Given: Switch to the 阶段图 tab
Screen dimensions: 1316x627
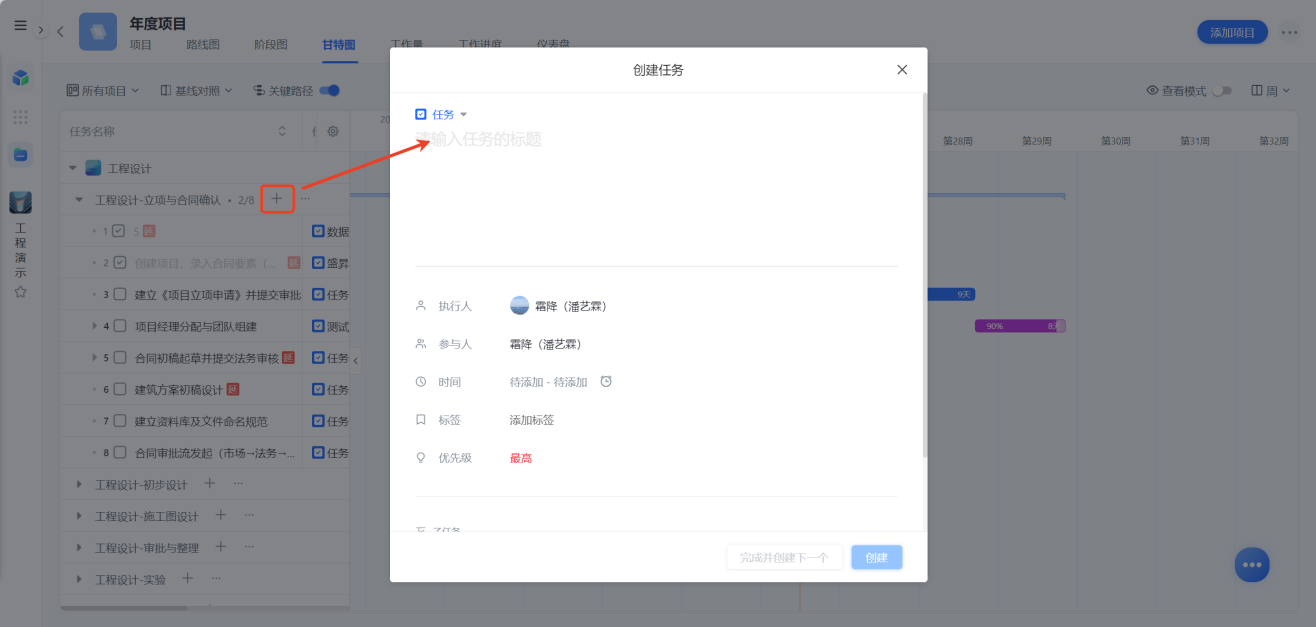Looking at the screenshot, I should (x=271, y=44).
